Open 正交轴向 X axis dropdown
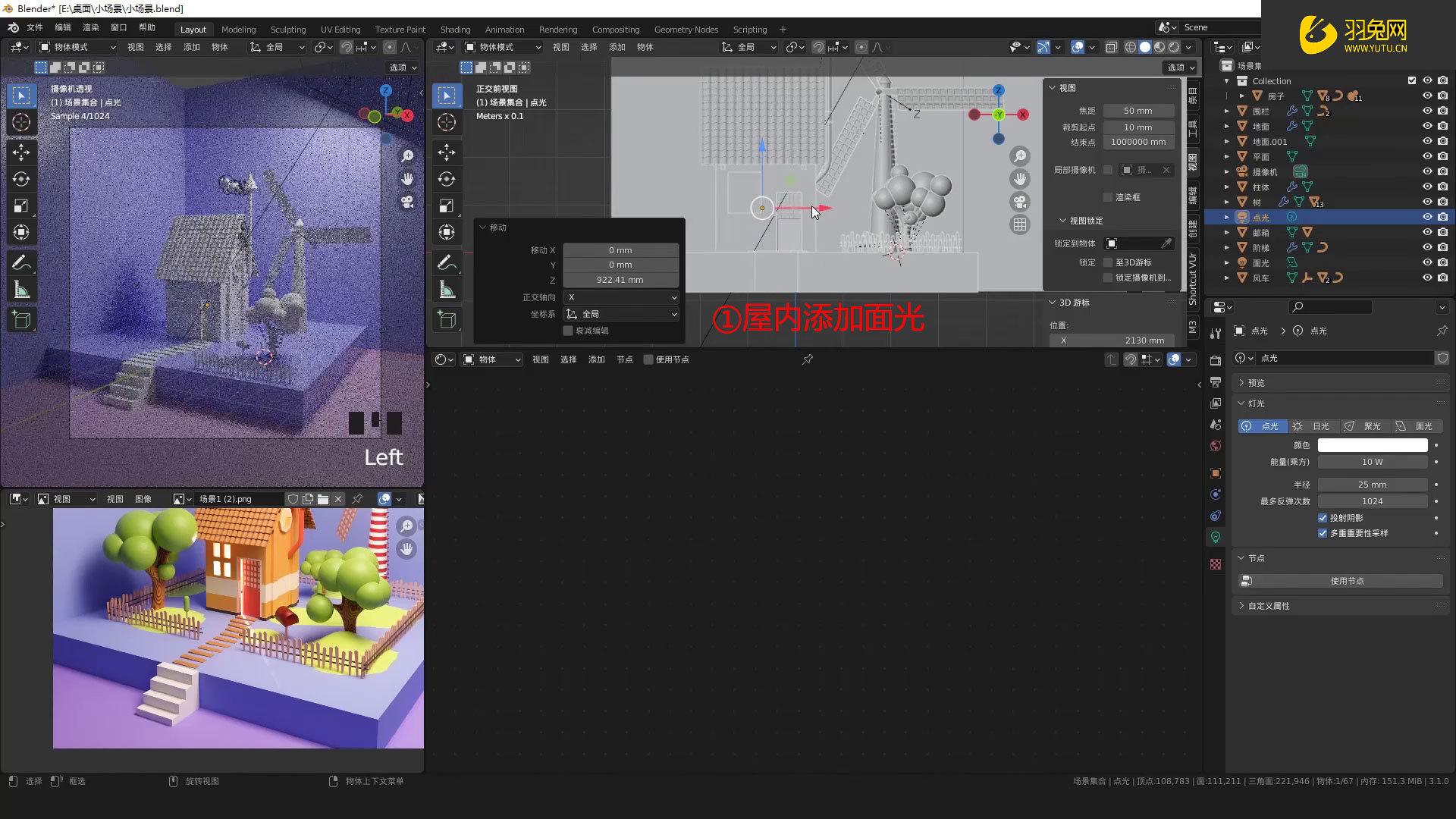Image resolution: width=1456 pixels, height=819 pixels. (x=621, y=297)
